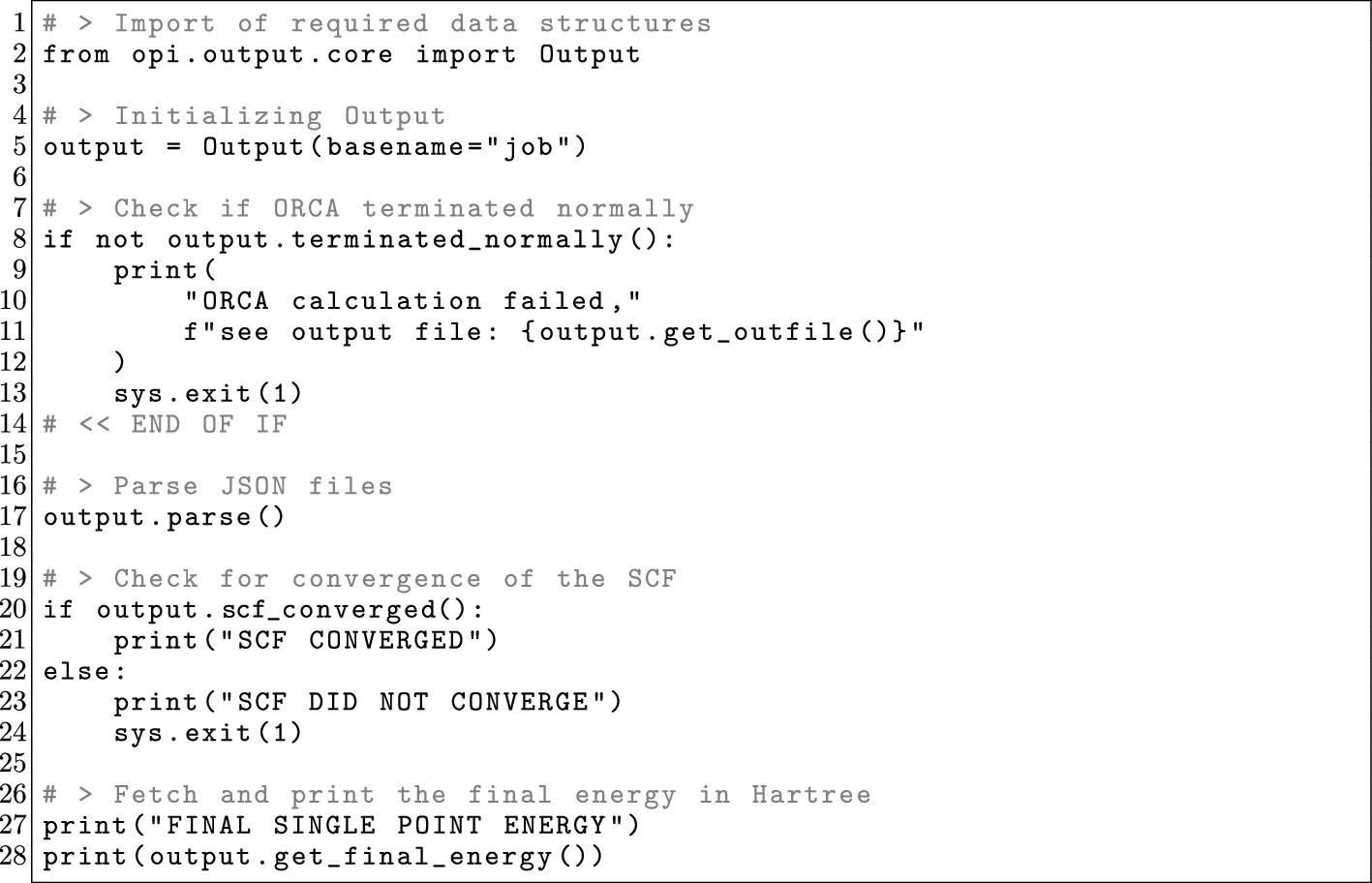This screenshot has width=1372, height=883.
Task: Click the "SCF CONVERGED" string
Action: click(351, 641)
